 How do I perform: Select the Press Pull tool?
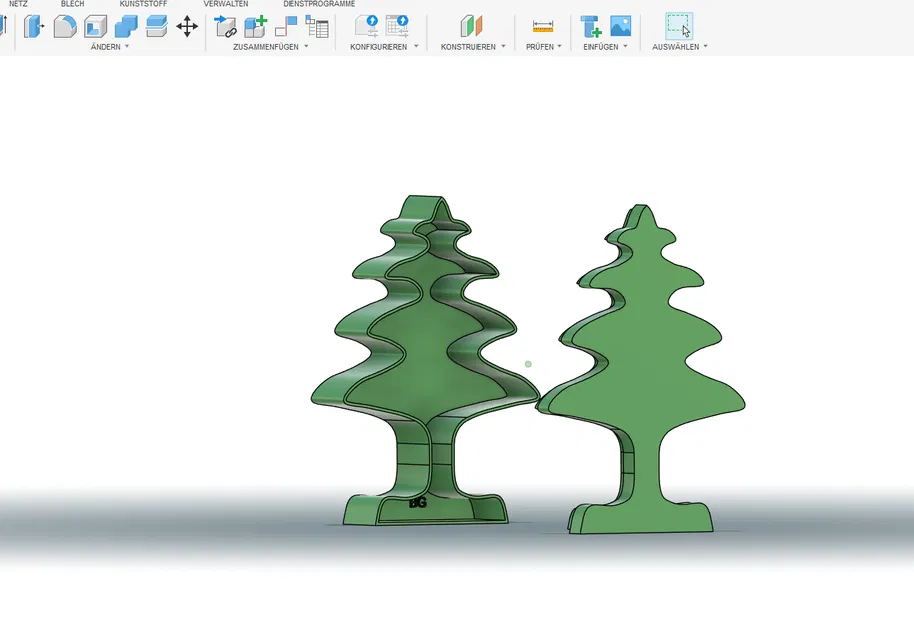[34, 27]
